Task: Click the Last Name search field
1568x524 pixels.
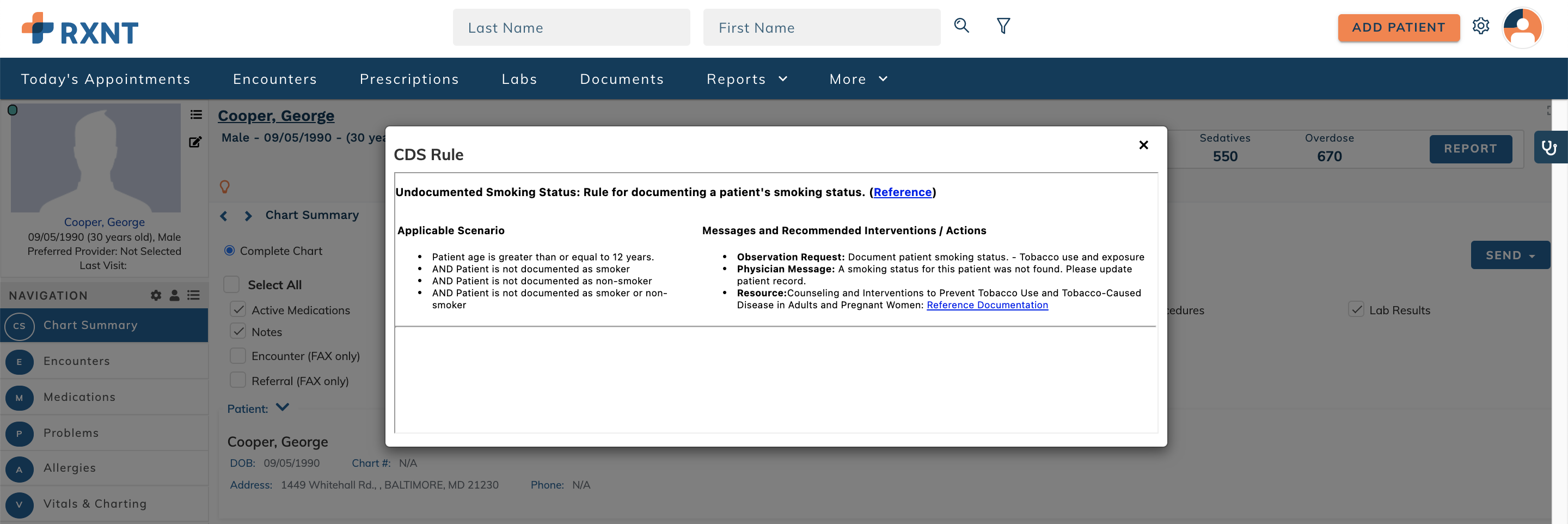Action: 571,27
